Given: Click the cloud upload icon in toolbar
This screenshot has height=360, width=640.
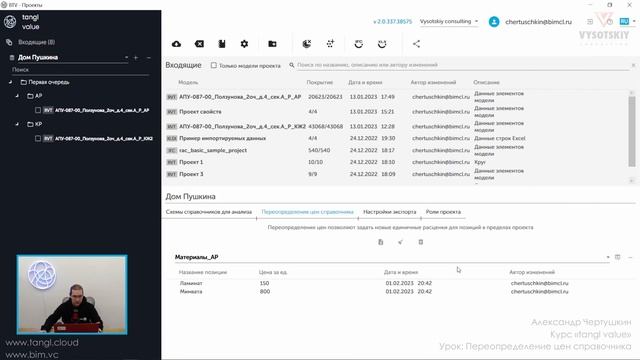Looking at the screenshot, I should (176, 44).
